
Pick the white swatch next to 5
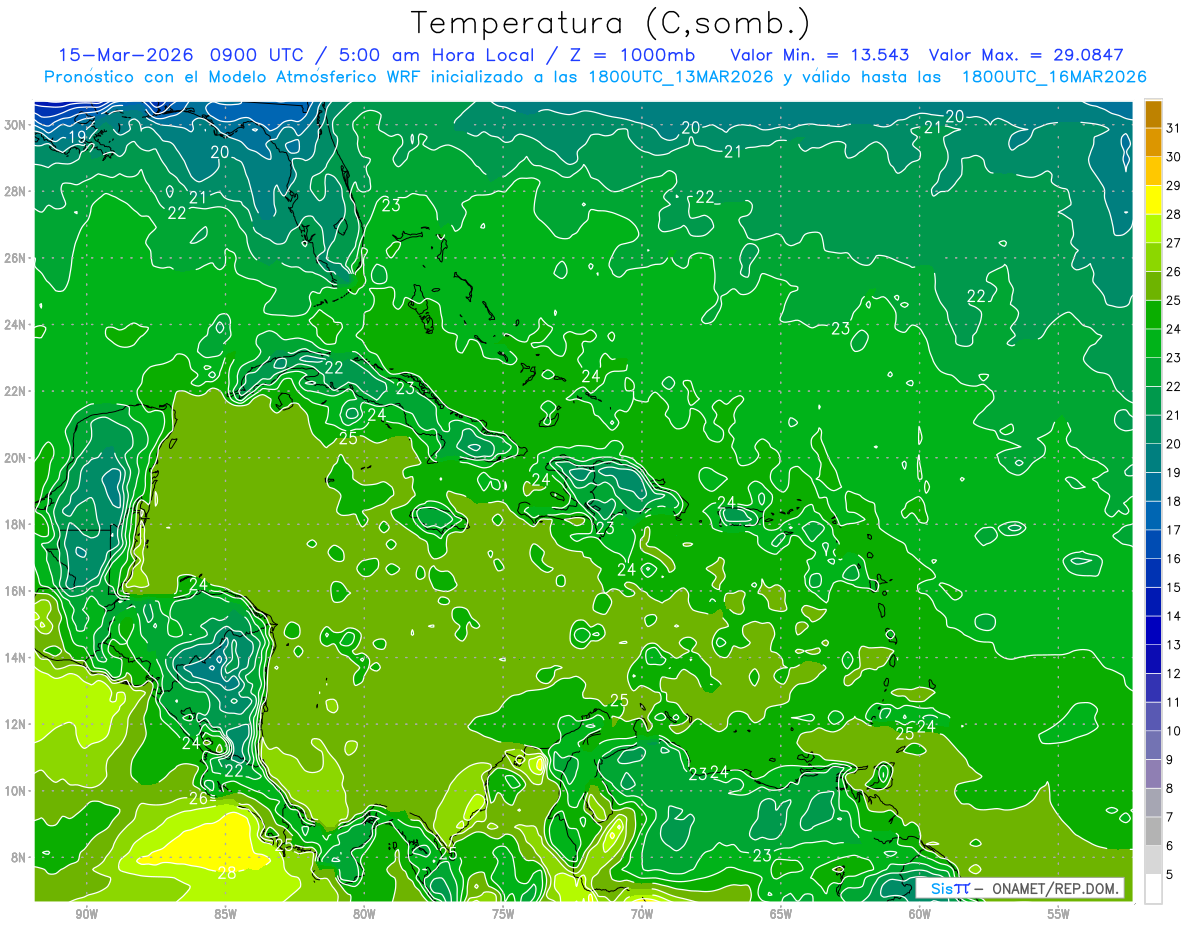point(1153,889)
